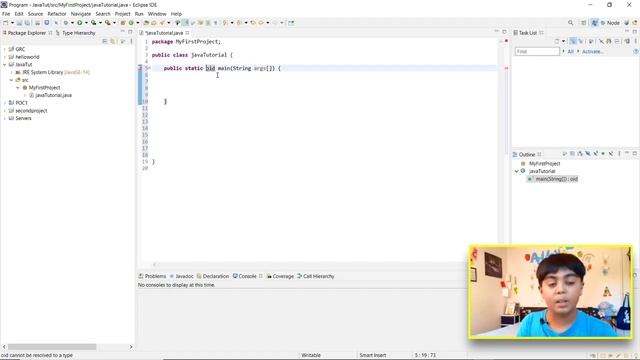Switch to the Declaration tab

point(216,276)
